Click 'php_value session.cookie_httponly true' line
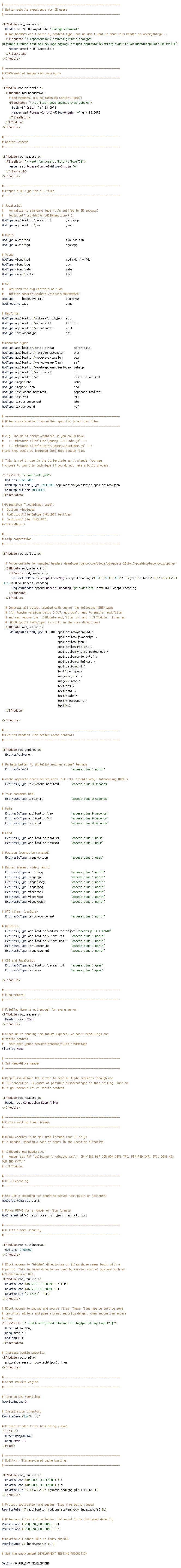This screenshot has height=1568, width=181. click(37, 1362)
